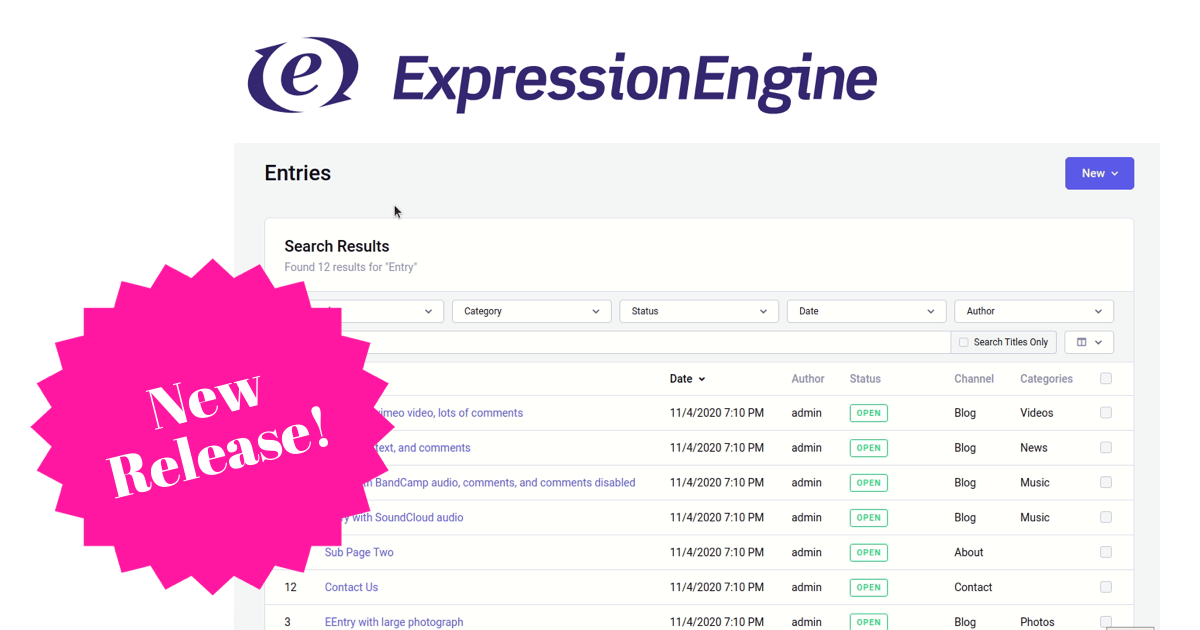The image size is (1200, 630).
Task: Sort by Channel column header
Action: point(974,379)
